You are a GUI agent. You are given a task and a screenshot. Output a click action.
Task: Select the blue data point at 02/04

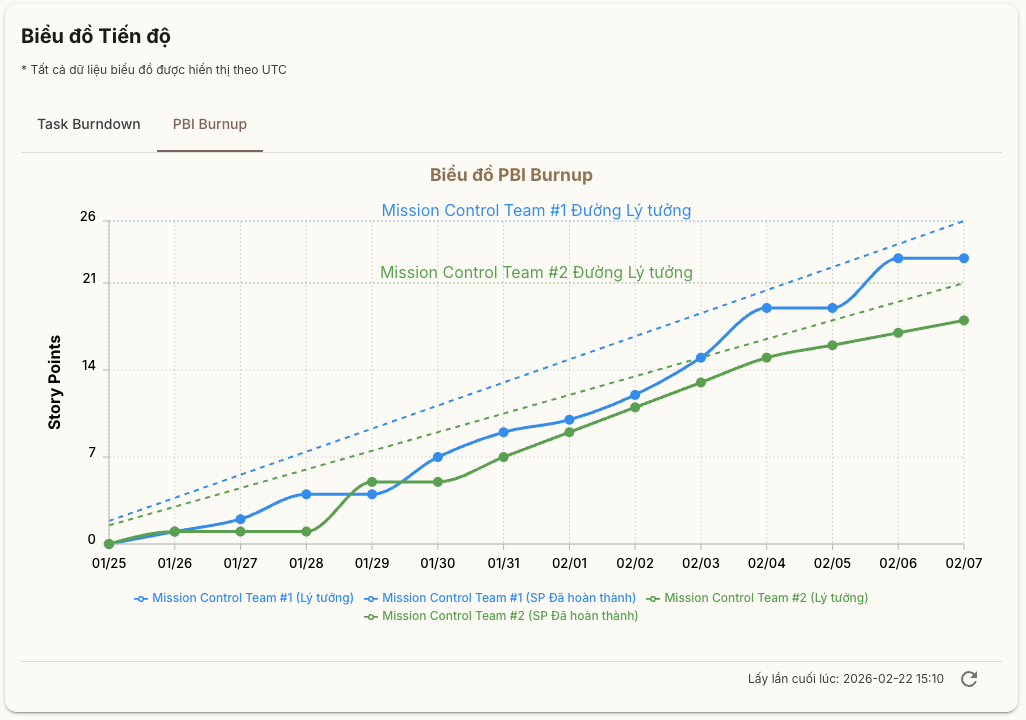click(x=767, y=308)
